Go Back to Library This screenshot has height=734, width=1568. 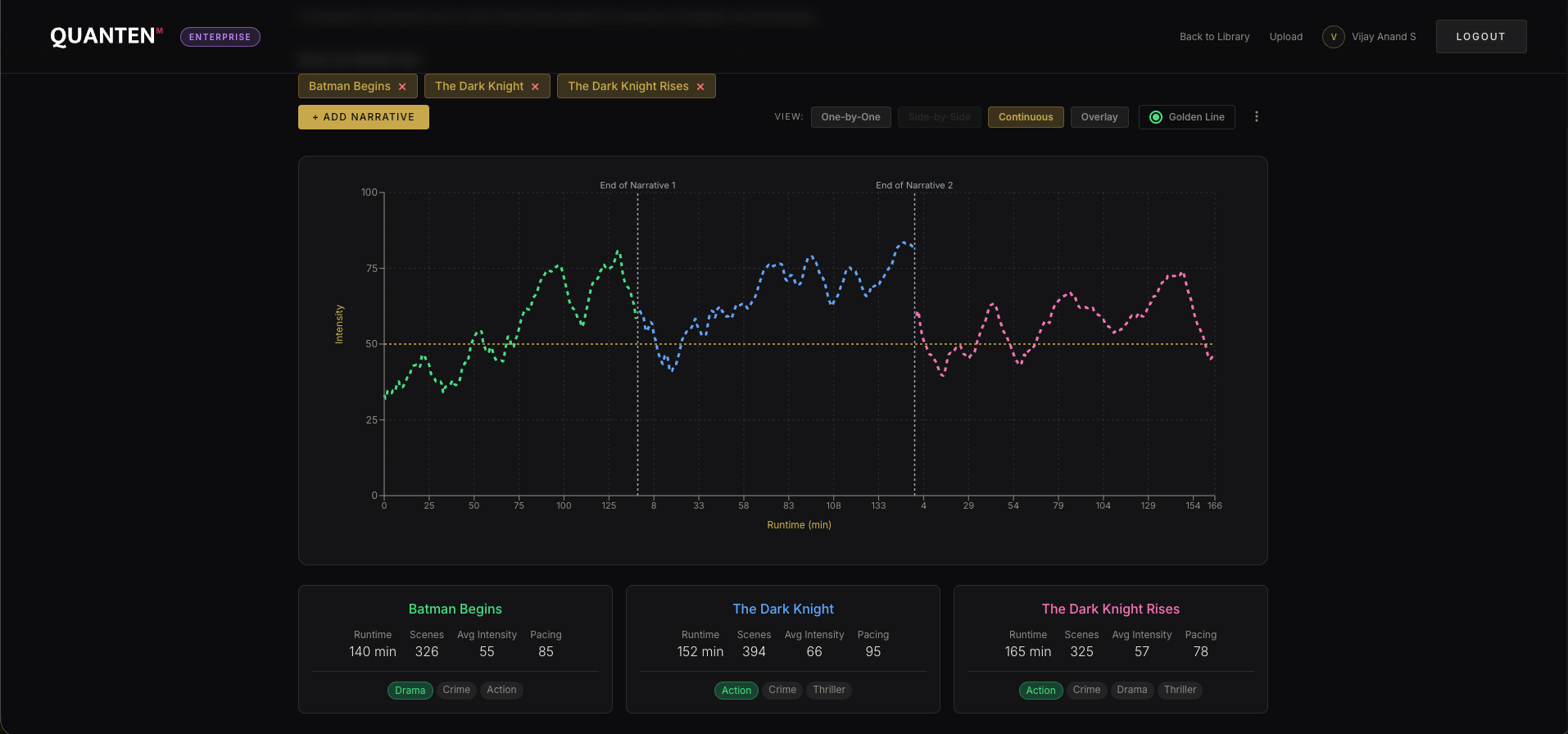coord(1214,37)
